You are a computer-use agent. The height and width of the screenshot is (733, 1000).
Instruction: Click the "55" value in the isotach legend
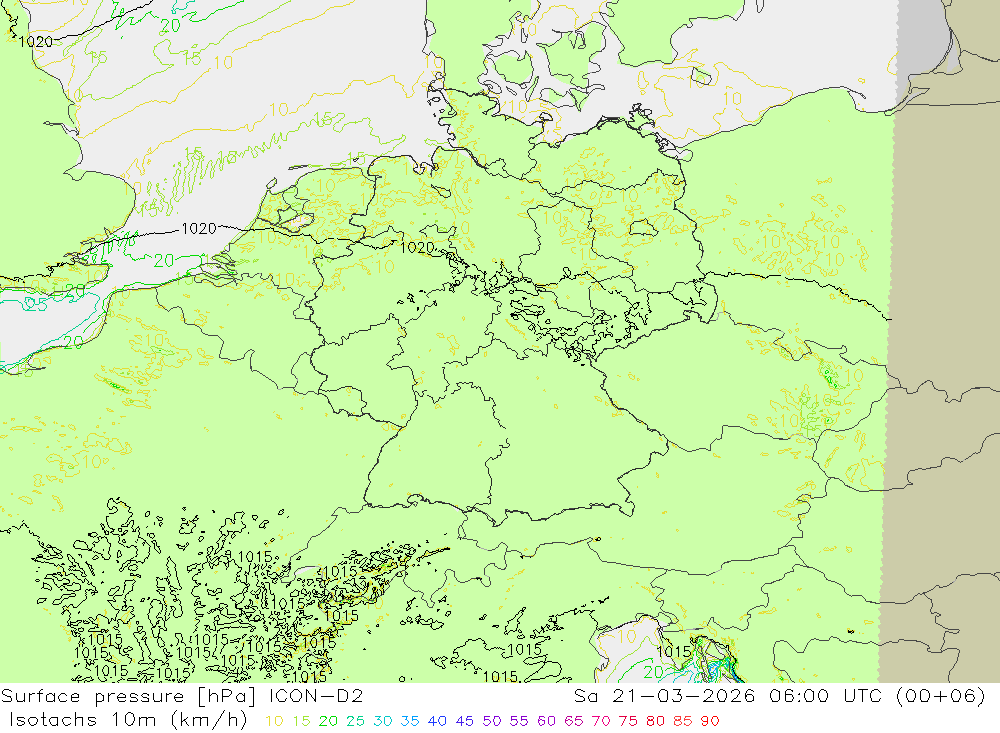coord(518,721)
